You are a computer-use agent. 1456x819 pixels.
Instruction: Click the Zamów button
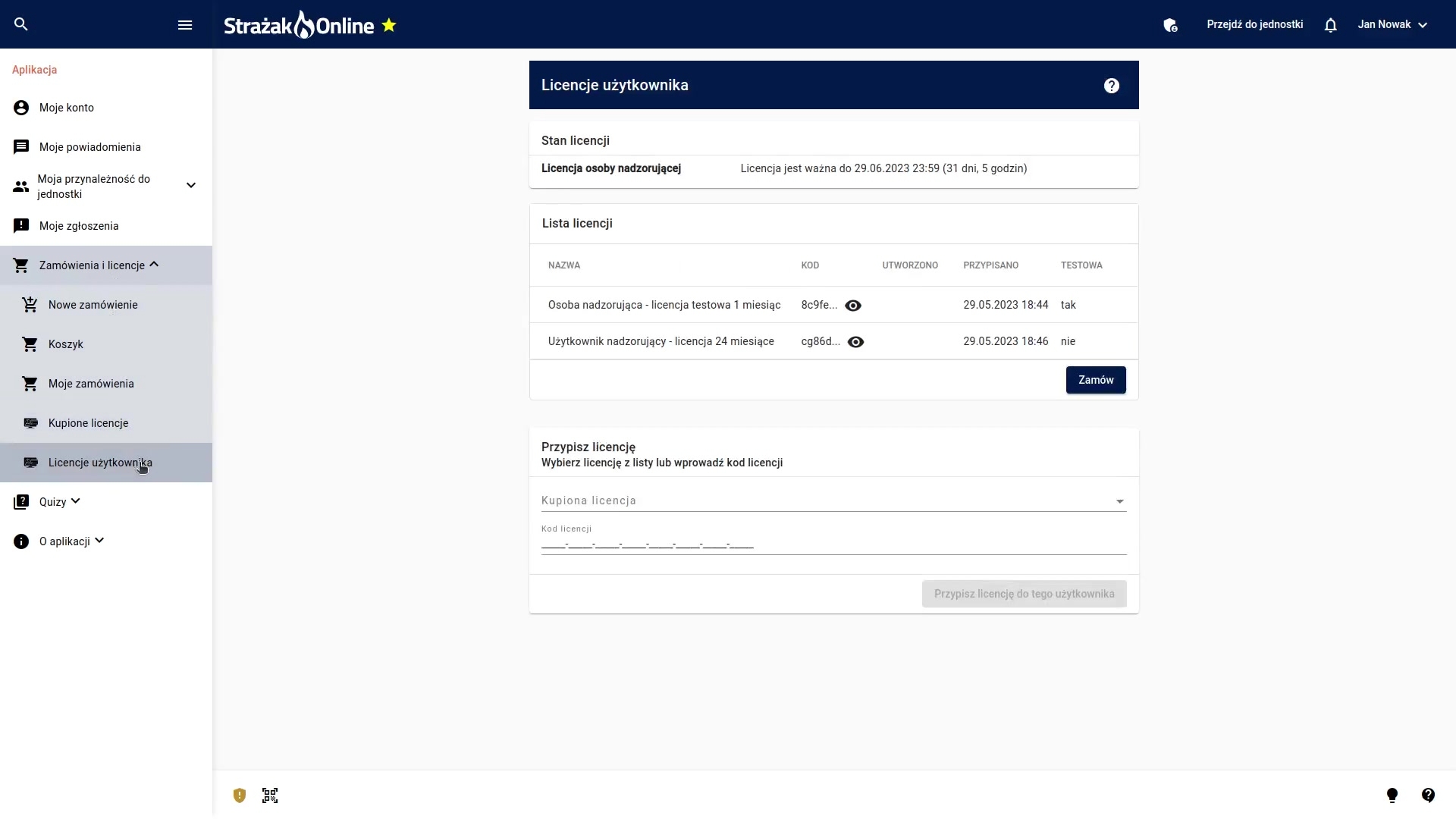point(1096,380)
